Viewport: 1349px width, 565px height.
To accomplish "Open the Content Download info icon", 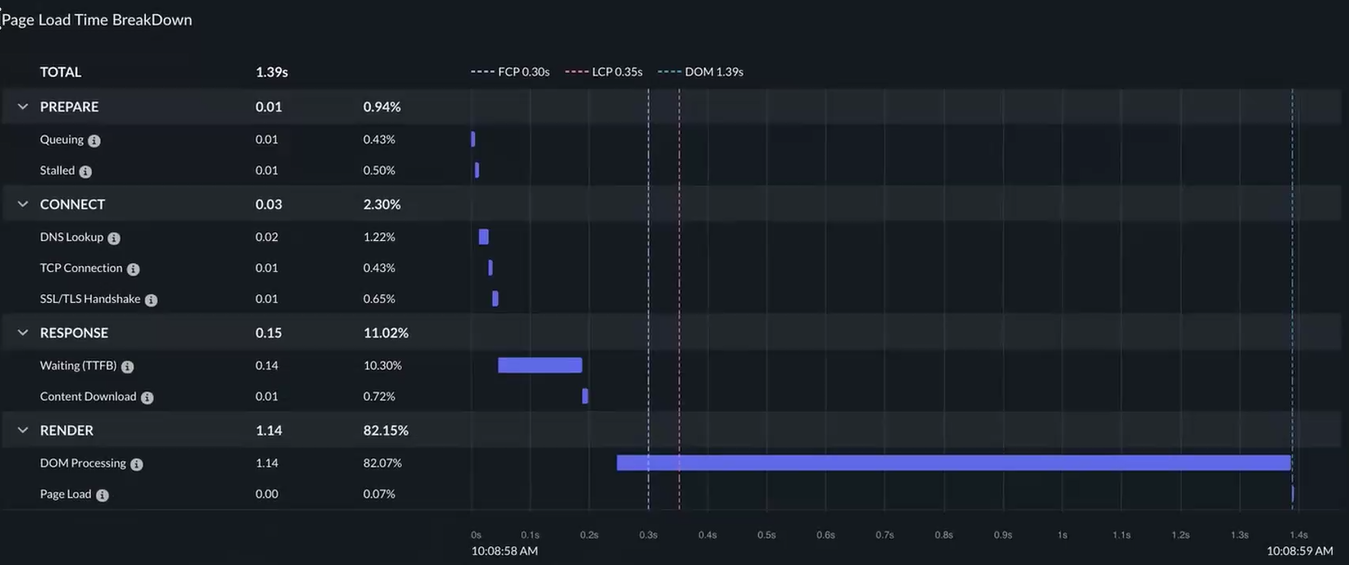I will coord(147,398).
